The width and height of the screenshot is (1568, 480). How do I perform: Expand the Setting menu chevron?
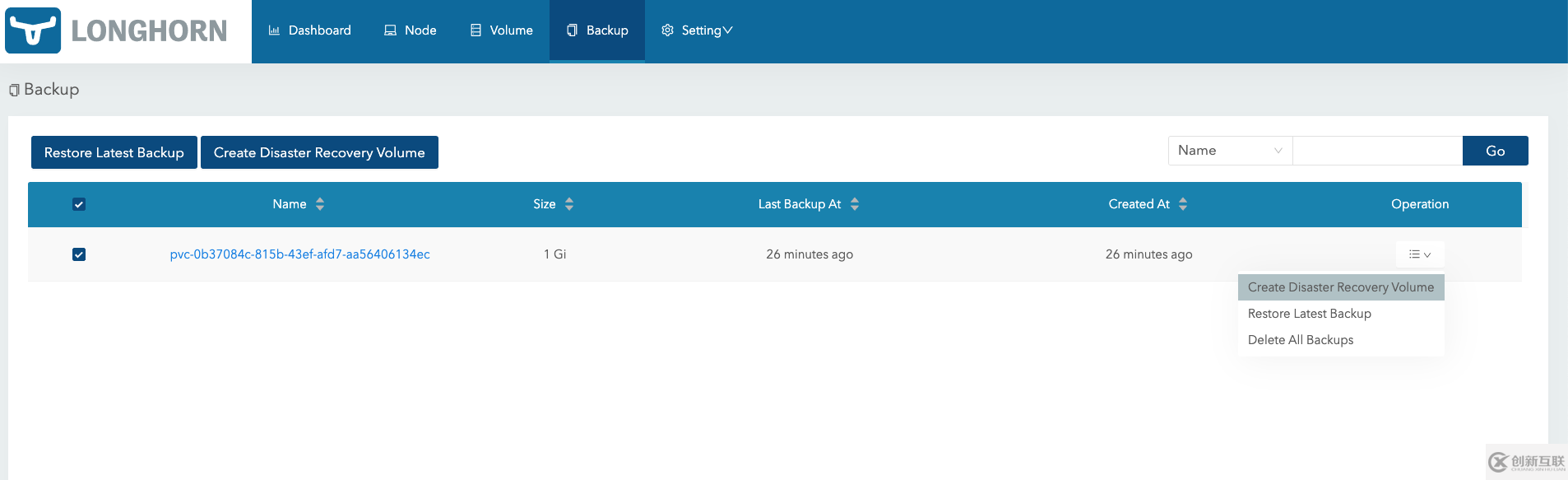click(727, 30)
